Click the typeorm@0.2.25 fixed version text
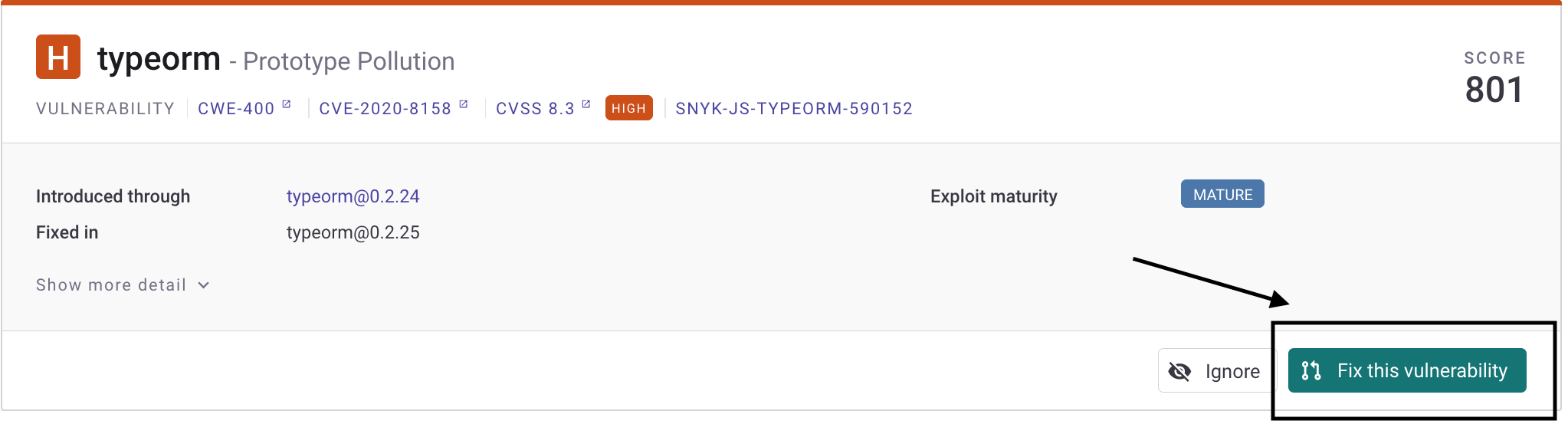 click(x=353, y=232)
